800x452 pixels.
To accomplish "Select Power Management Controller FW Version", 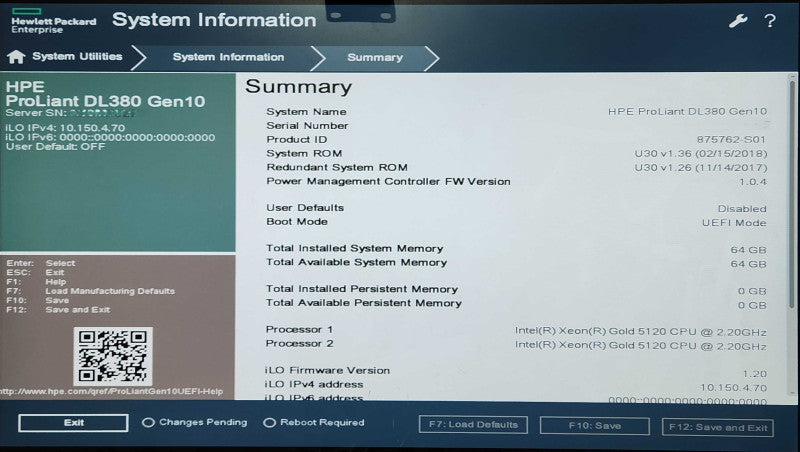I will coord(388,181).
